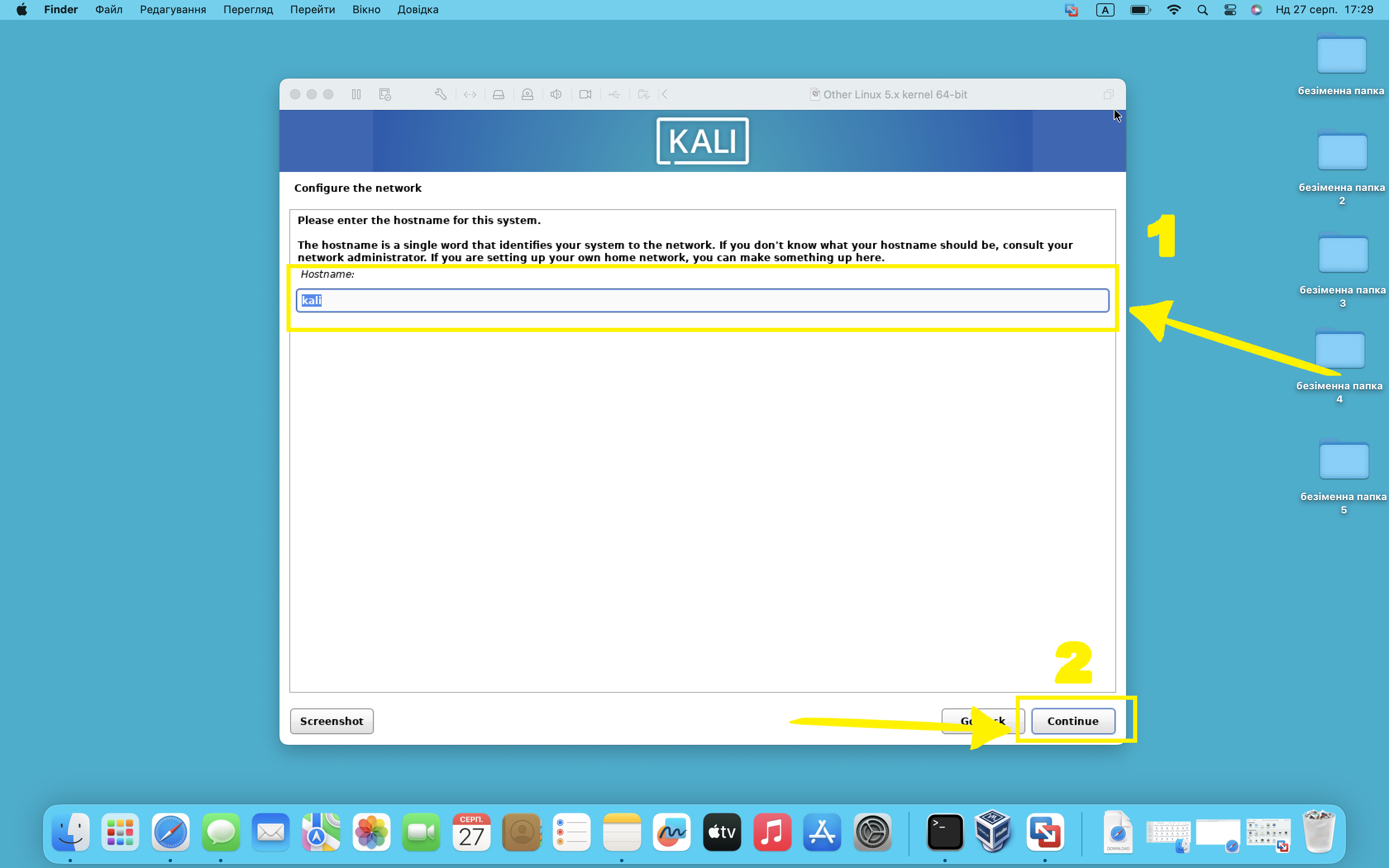The height and width of the screenshot is (868, 1389).
Task: Click the sound speaker icon in VM toolbar
Action: (556, 94)
